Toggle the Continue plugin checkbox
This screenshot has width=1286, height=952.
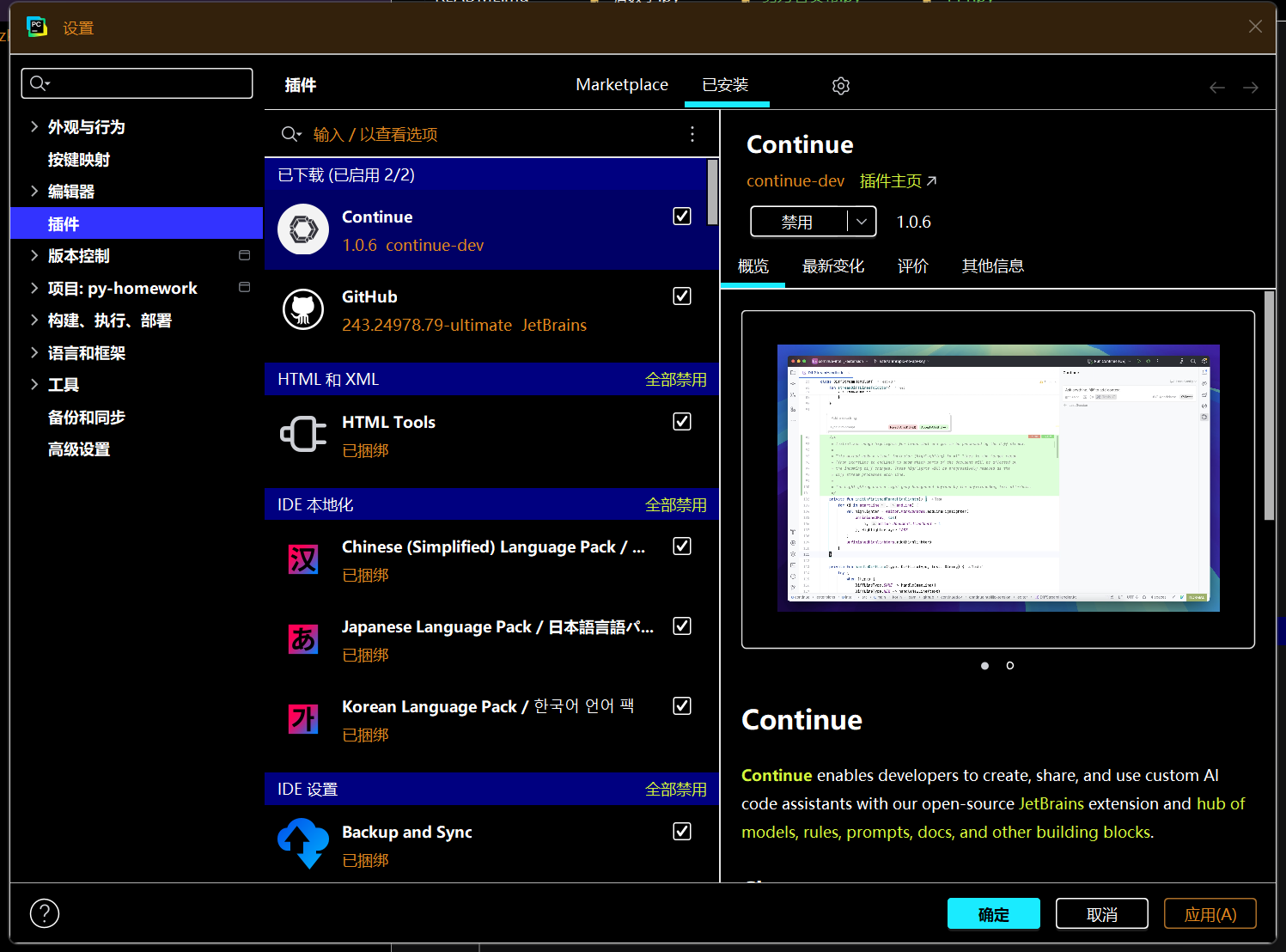[682, 217]
